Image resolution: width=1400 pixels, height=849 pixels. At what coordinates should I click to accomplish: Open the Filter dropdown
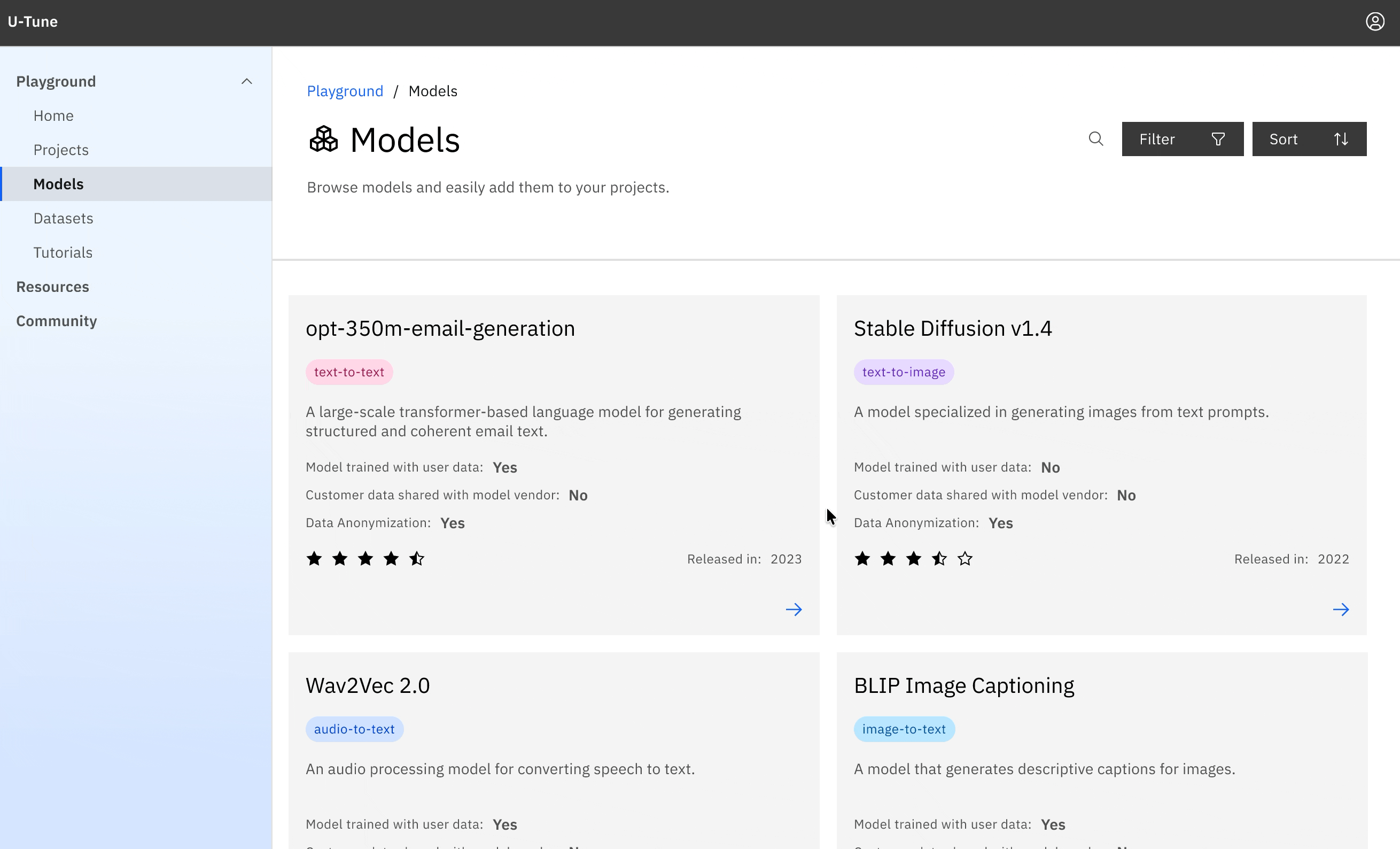1182,139
